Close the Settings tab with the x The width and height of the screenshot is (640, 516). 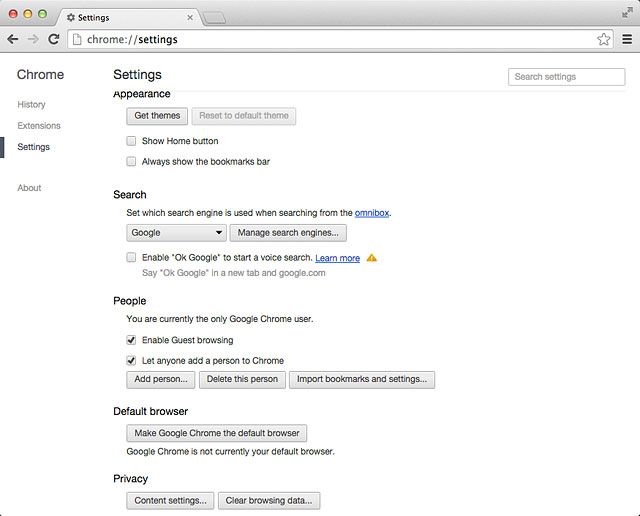(190, 18)
